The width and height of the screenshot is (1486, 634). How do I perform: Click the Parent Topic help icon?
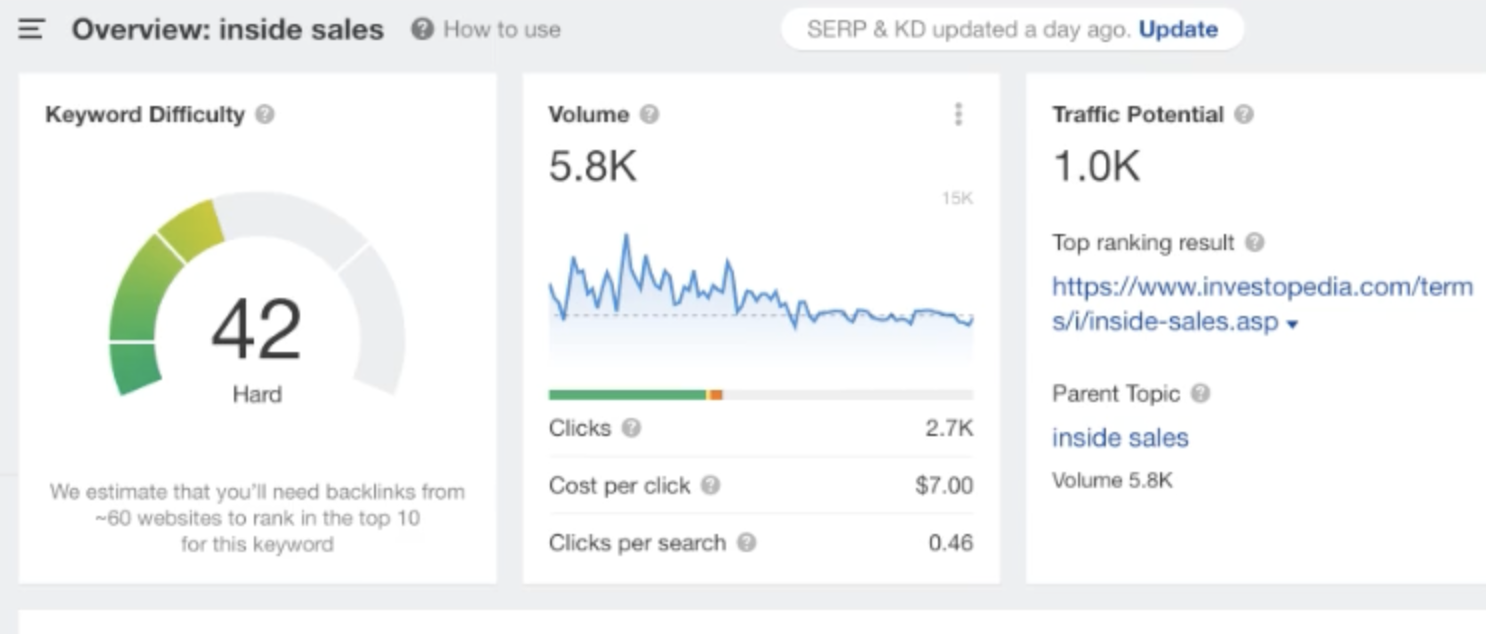(1201, 394)
